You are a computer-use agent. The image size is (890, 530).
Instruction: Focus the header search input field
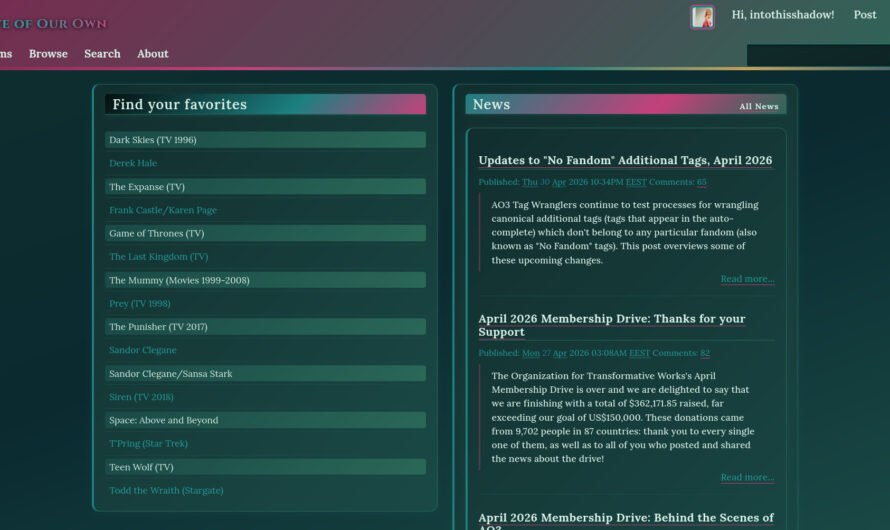click(x=818, y=56)
